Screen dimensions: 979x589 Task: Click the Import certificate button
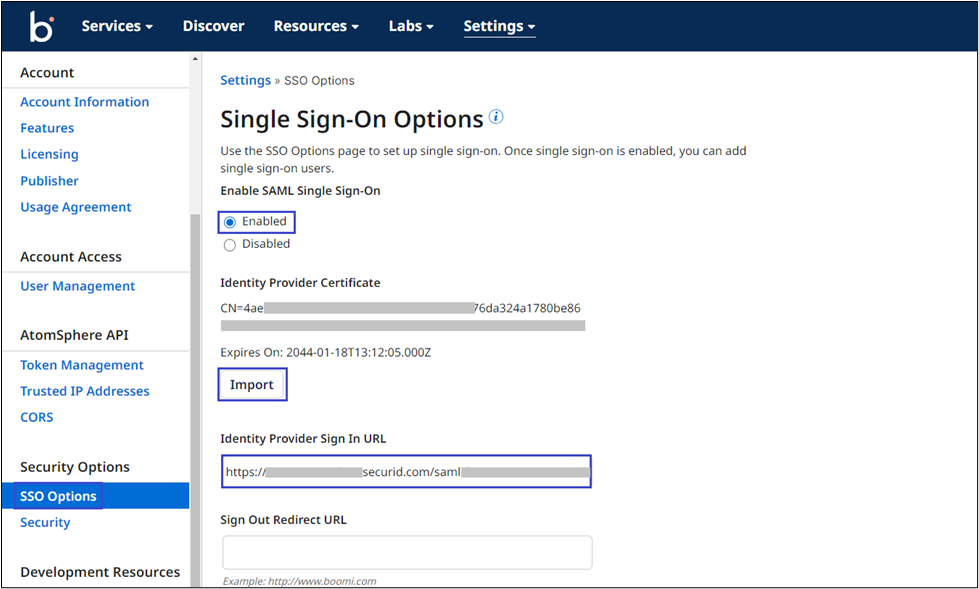[x=252, y=385]
